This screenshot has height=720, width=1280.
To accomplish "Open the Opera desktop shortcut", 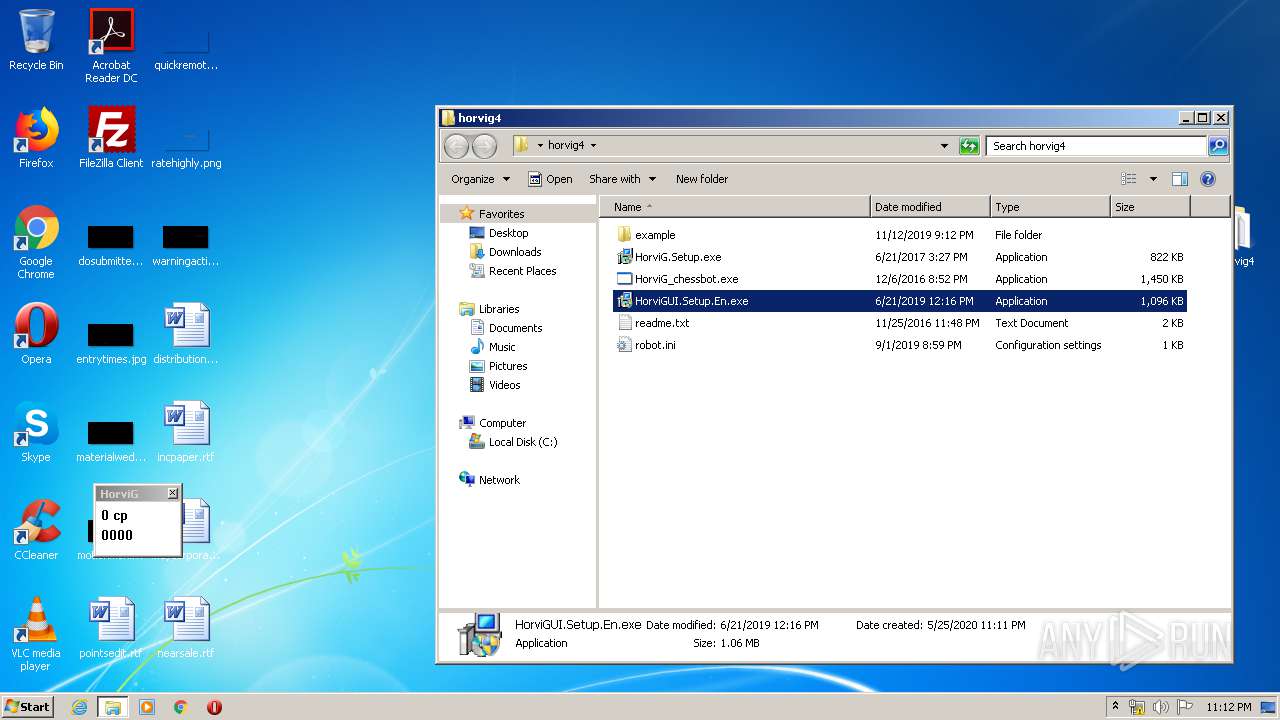I will (x=36, y=334).
